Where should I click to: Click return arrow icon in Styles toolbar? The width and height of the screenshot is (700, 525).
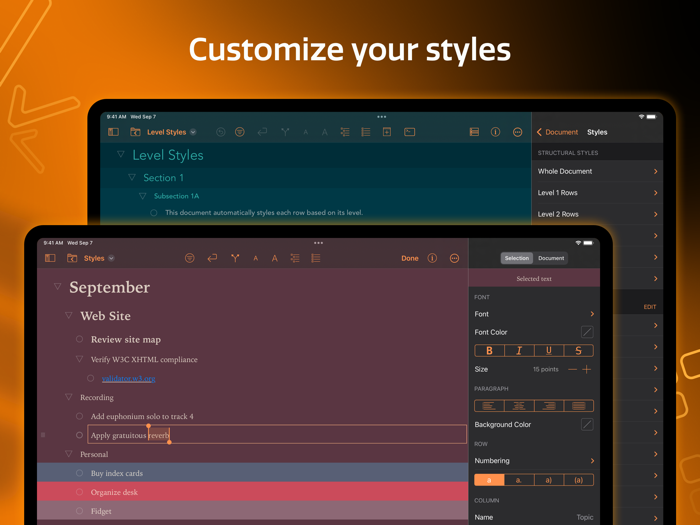(212, 258)
